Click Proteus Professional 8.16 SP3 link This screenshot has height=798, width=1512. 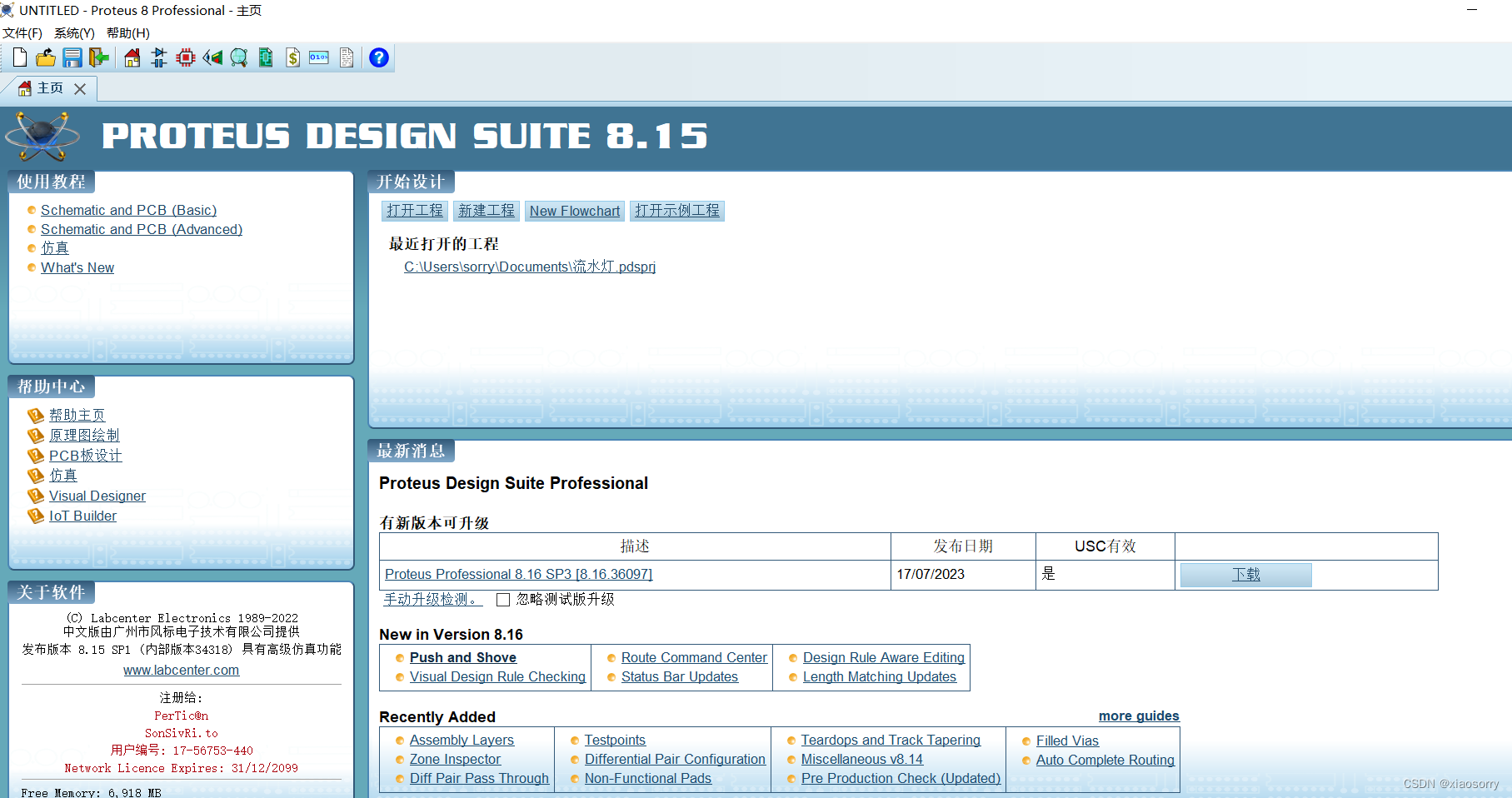click(518, 574)
